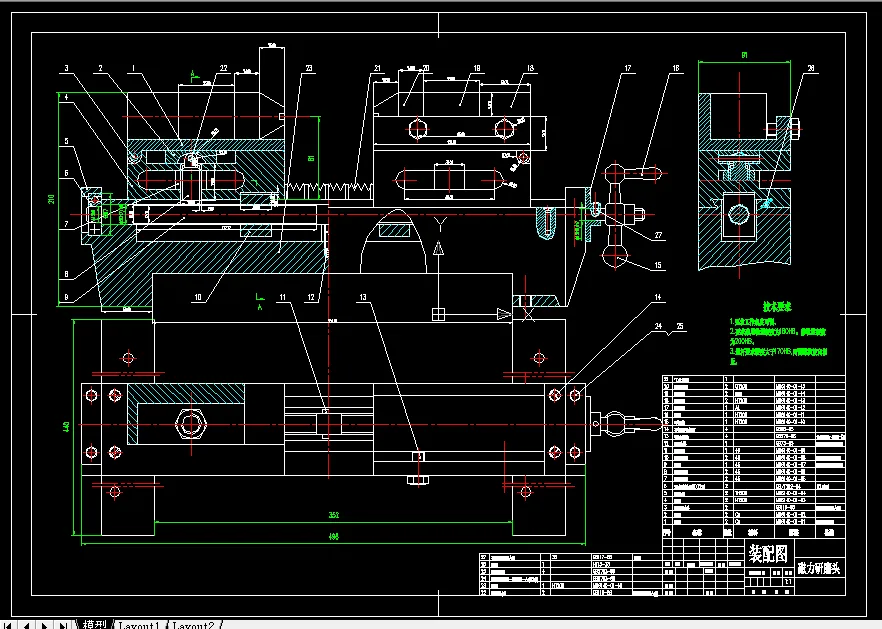Select the 440 vertical dimension text

(x=66, y=426)
